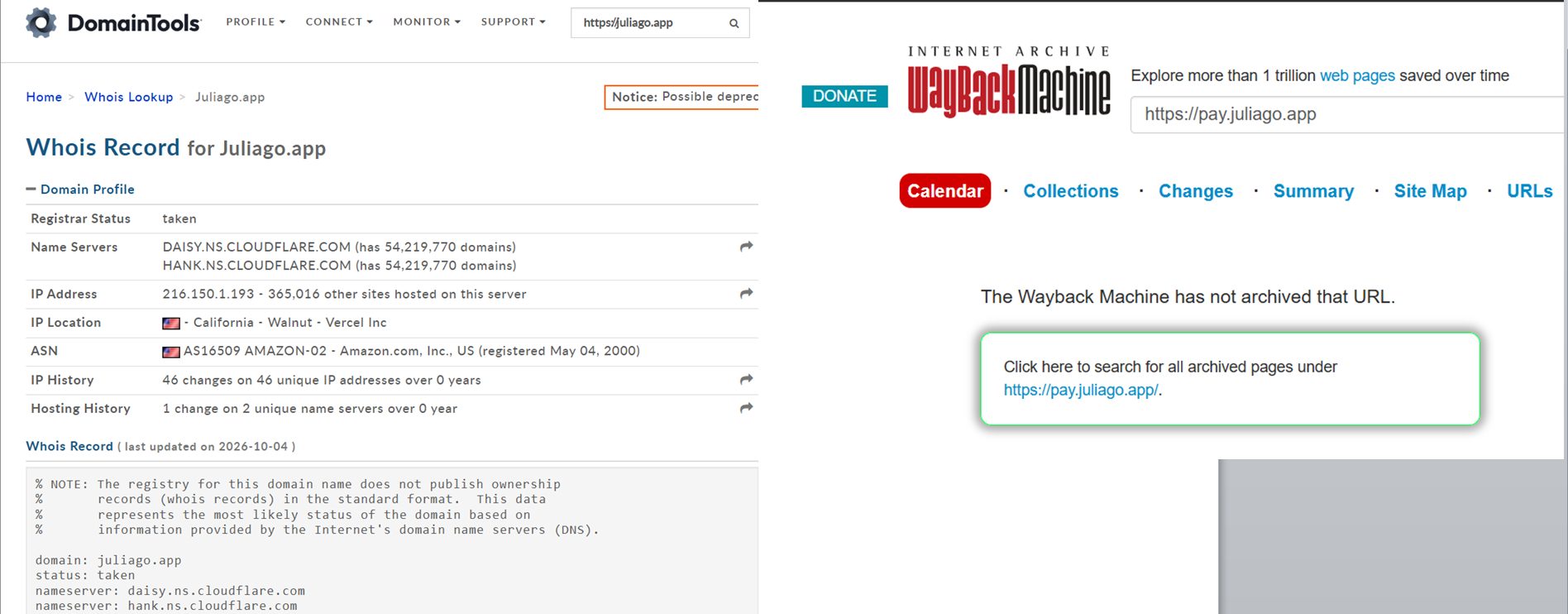
Task: Click the US flag icon in ASN row
Action: pos(171,352)
